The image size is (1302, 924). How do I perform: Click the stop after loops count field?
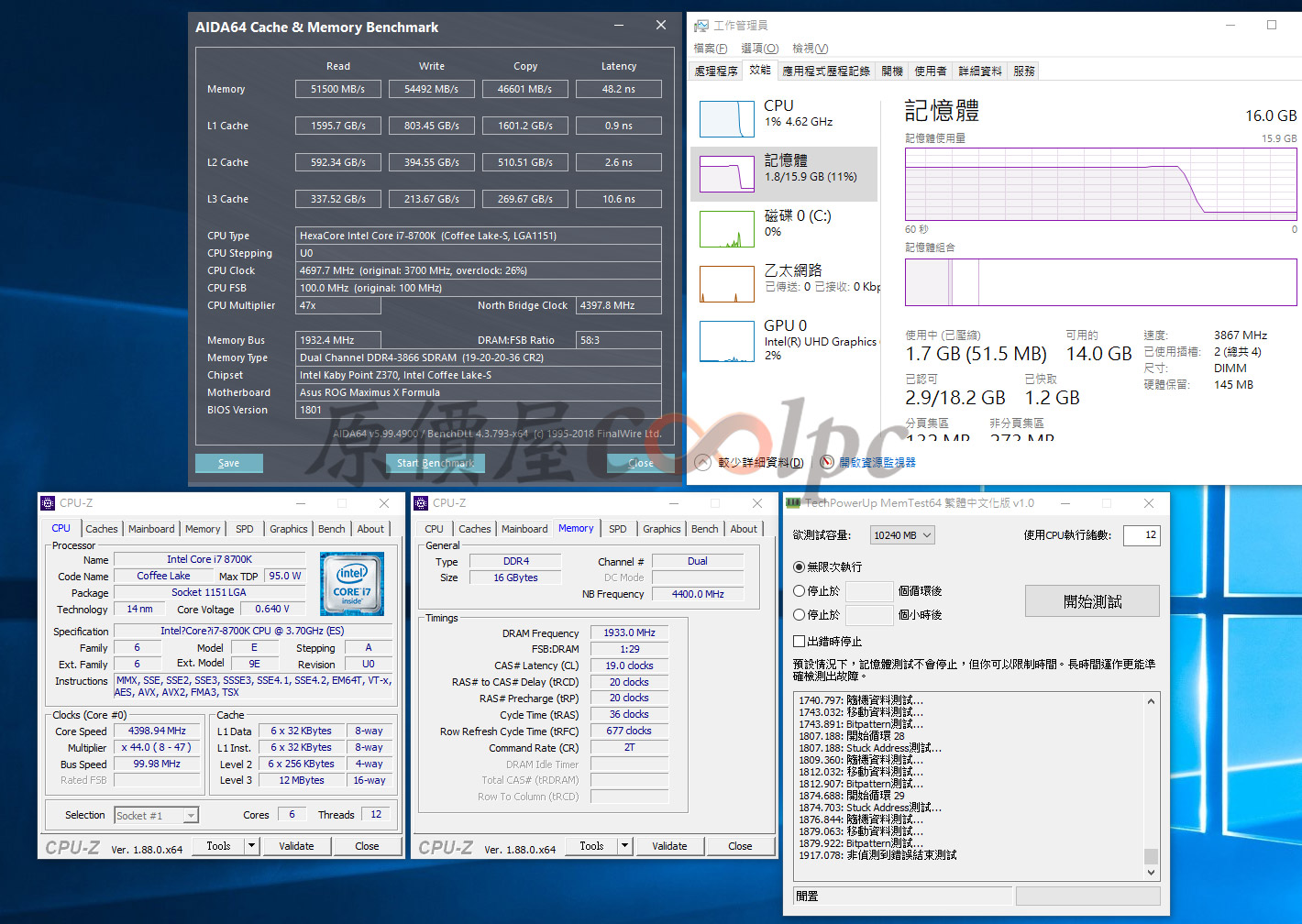(869, 591)
